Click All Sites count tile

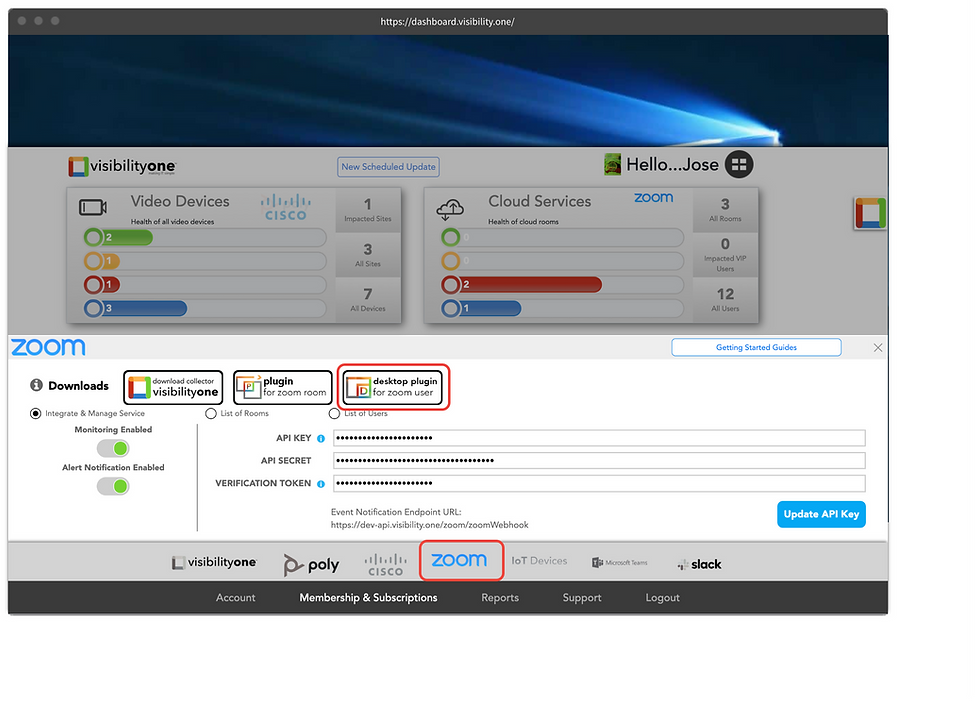[x=368, y=255]
